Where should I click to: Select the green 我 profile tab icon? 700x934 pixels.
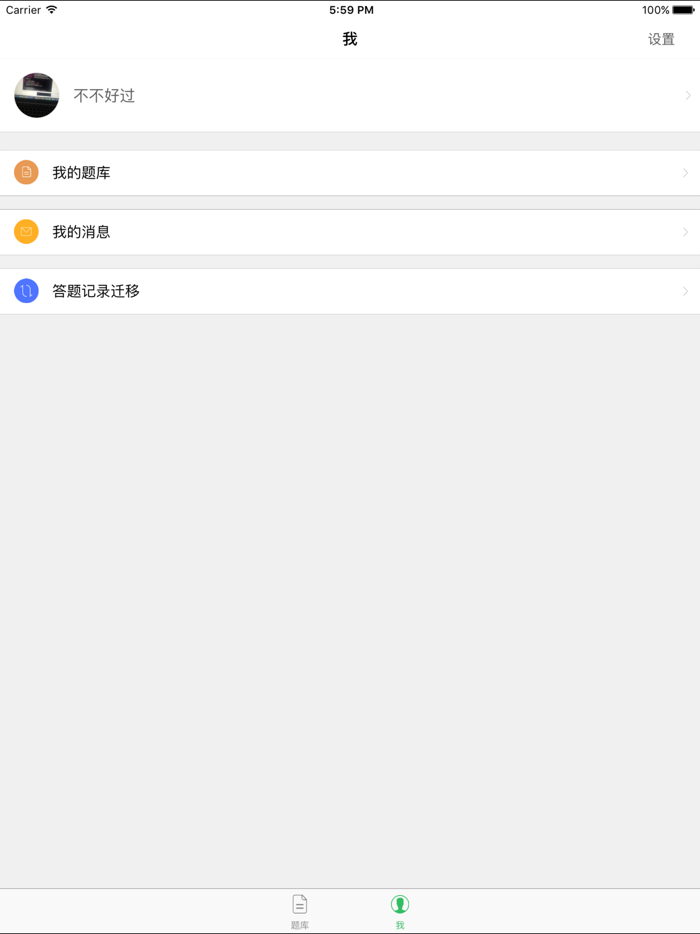(400, 903)
